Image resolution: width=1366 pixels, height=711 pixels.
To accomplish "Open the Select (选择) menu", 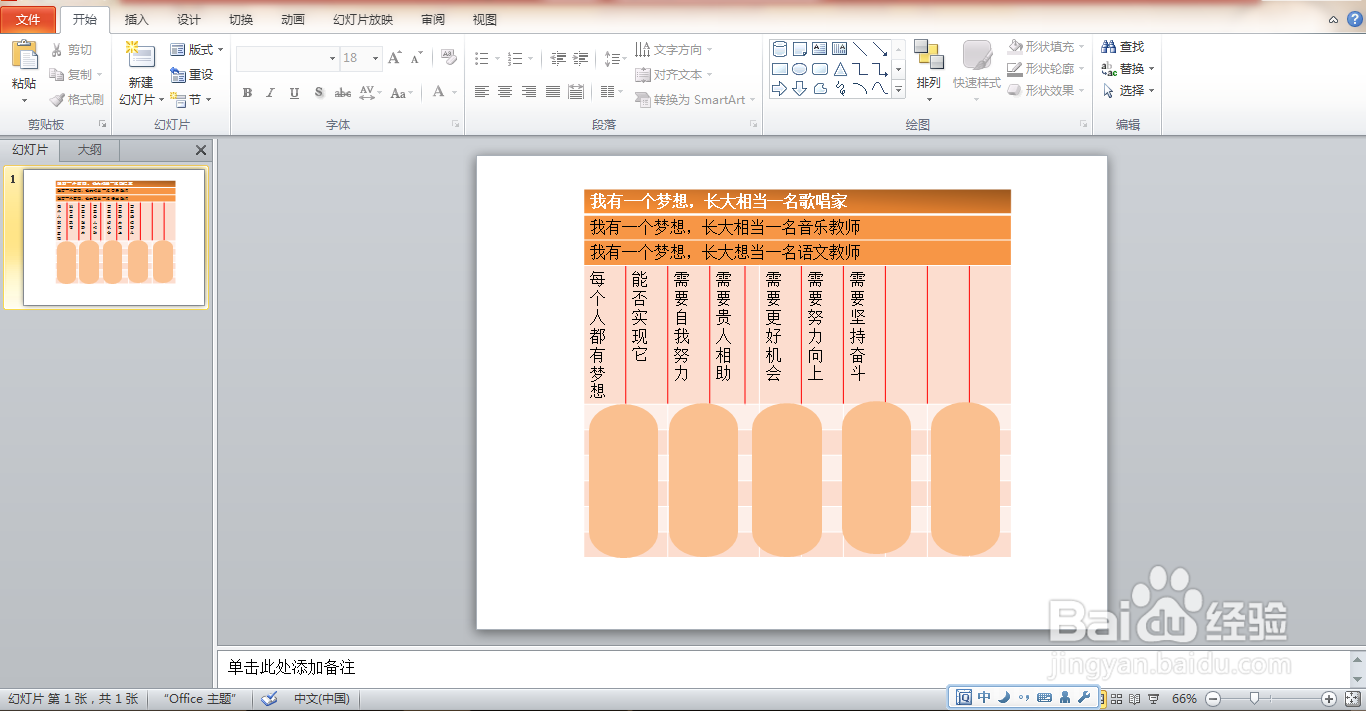I will click(x=1128, y=91).
